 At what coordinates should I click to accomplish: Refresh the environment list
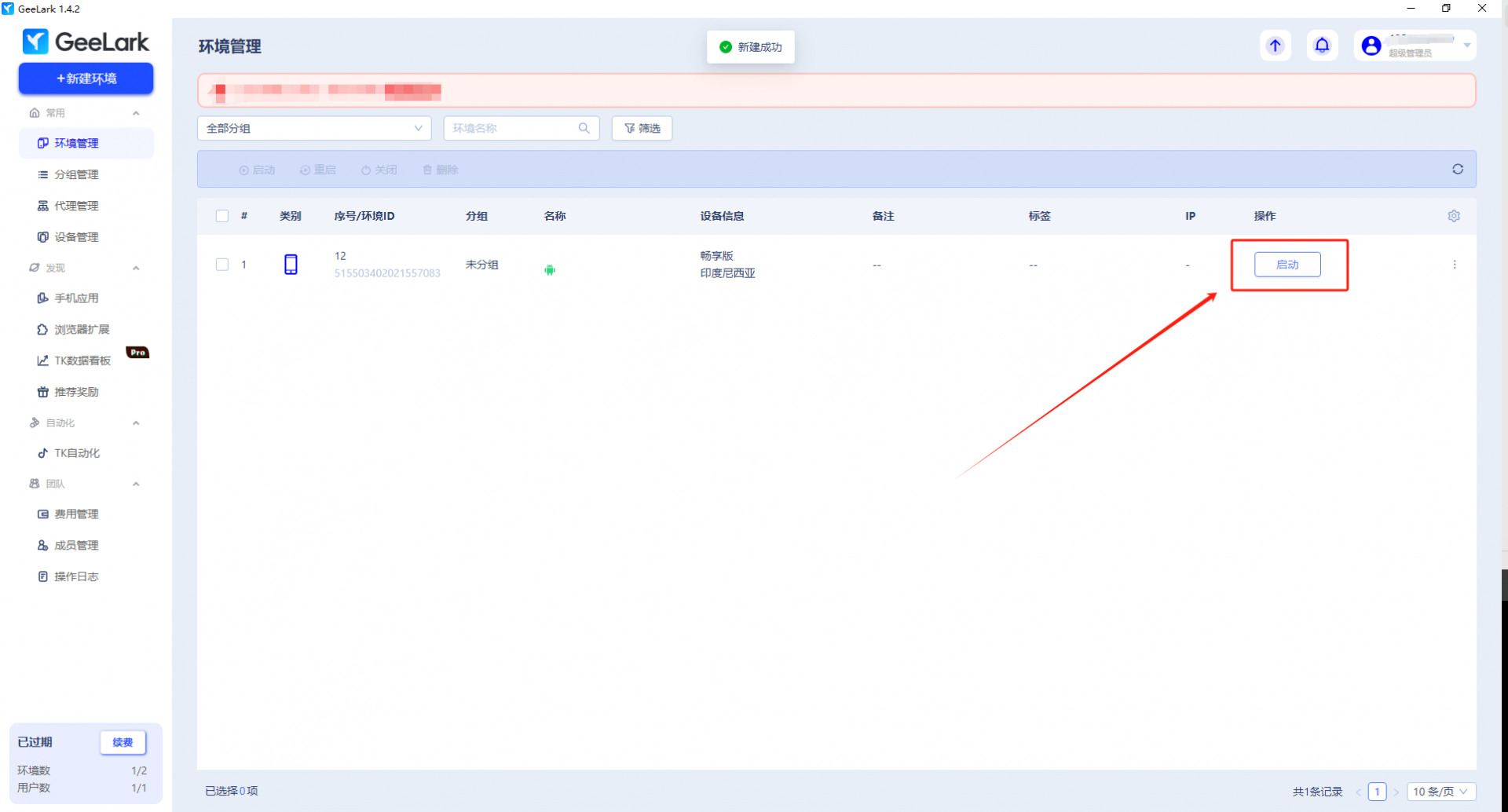point(1458,169)
